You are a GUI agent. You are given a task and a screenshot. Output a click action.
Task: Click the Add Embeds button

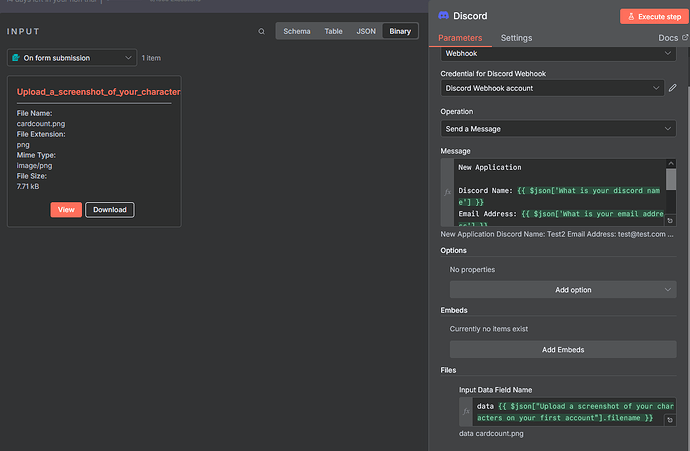point(563,349)
